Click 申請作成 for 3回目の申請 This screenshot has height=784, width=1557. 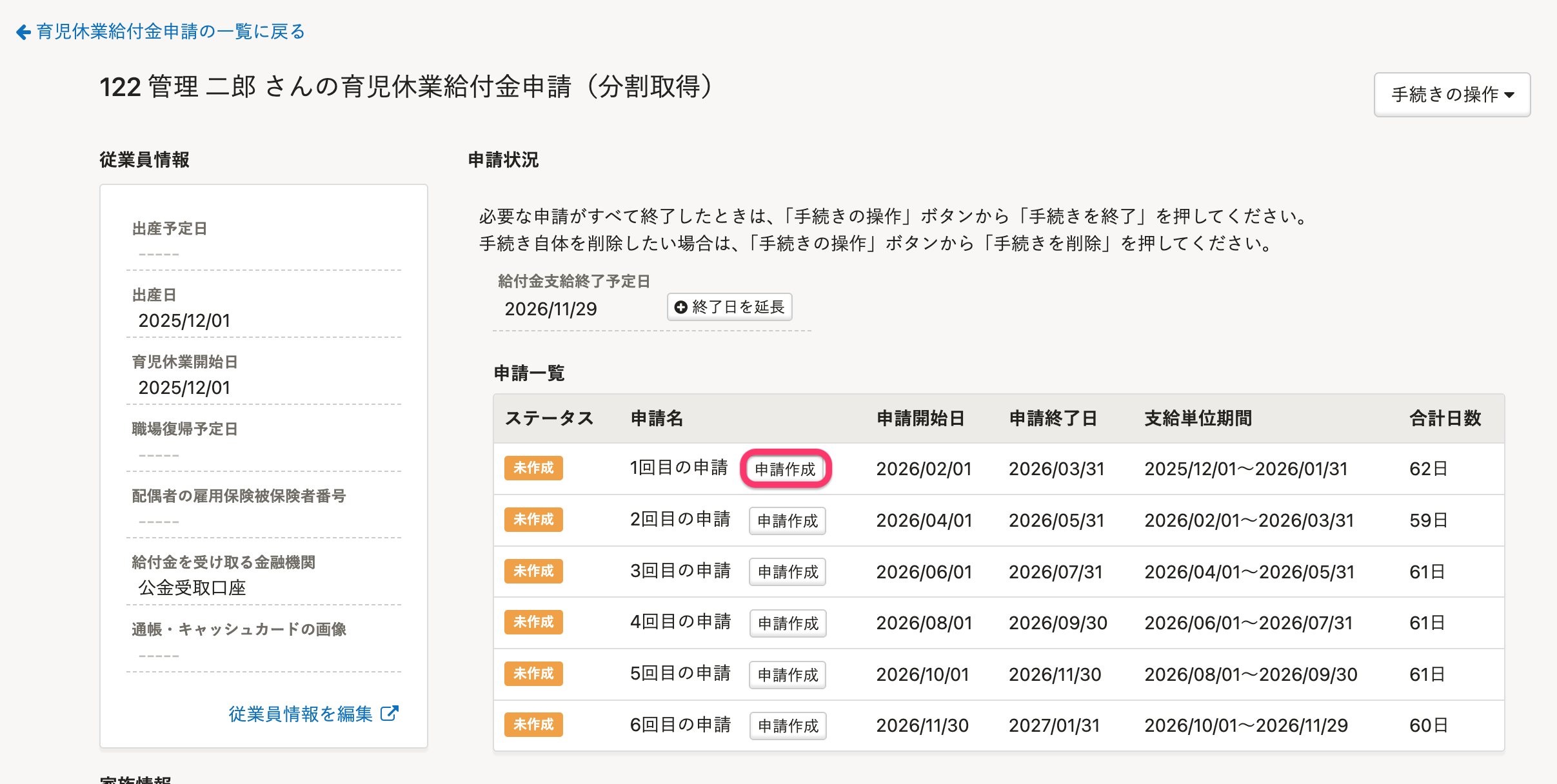[x=787, y=572]
